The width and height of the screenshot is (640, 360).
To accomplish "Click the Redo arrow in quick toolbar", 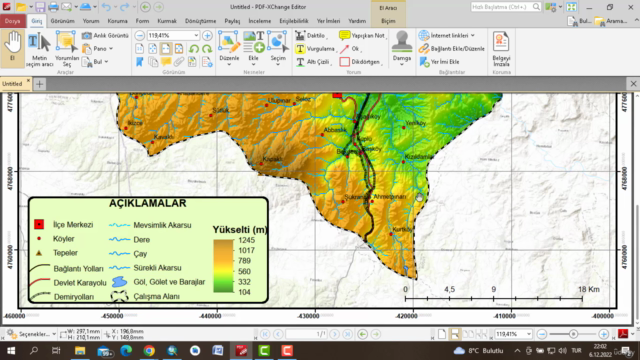I will point(124,7).
